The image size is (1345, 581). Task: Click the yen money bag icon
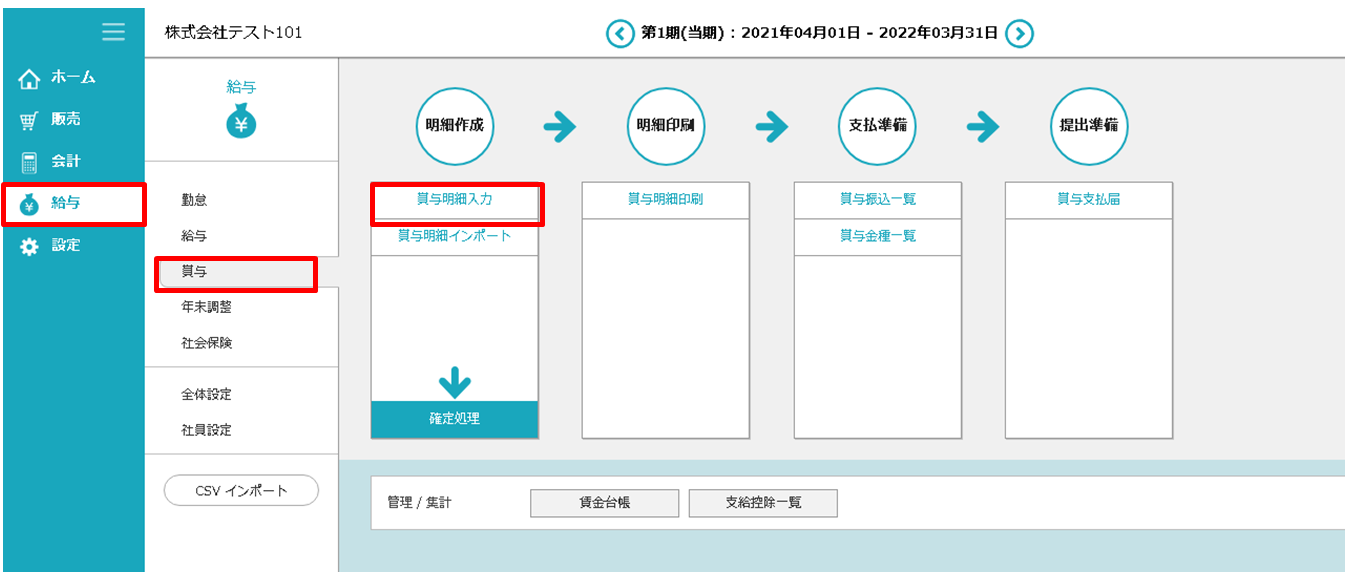[241, 122]
